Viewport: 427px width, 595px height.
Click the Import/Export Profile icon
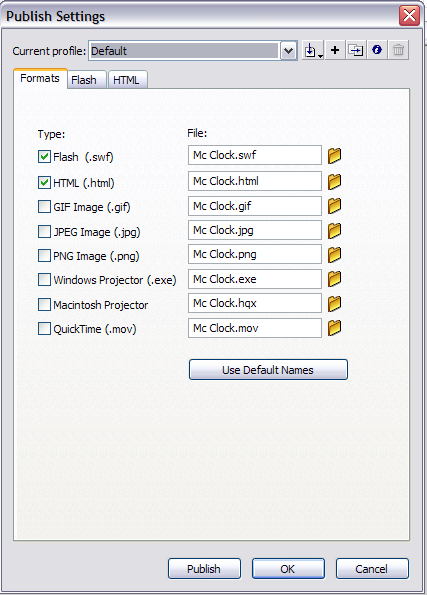(313, 50)
